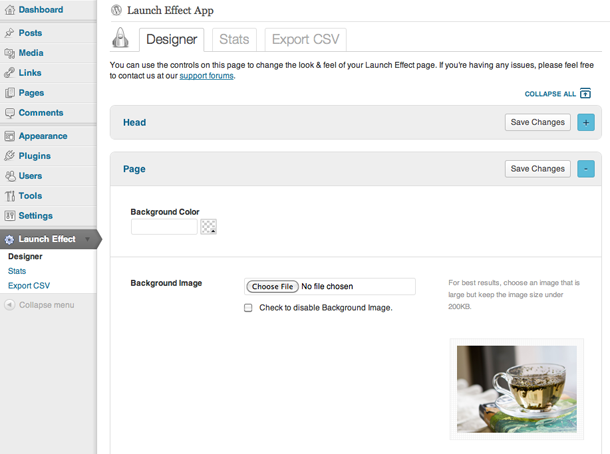Click Collapse All sections icon
Viewport: 610px width, 454px height.
click(x=585, y=93)
